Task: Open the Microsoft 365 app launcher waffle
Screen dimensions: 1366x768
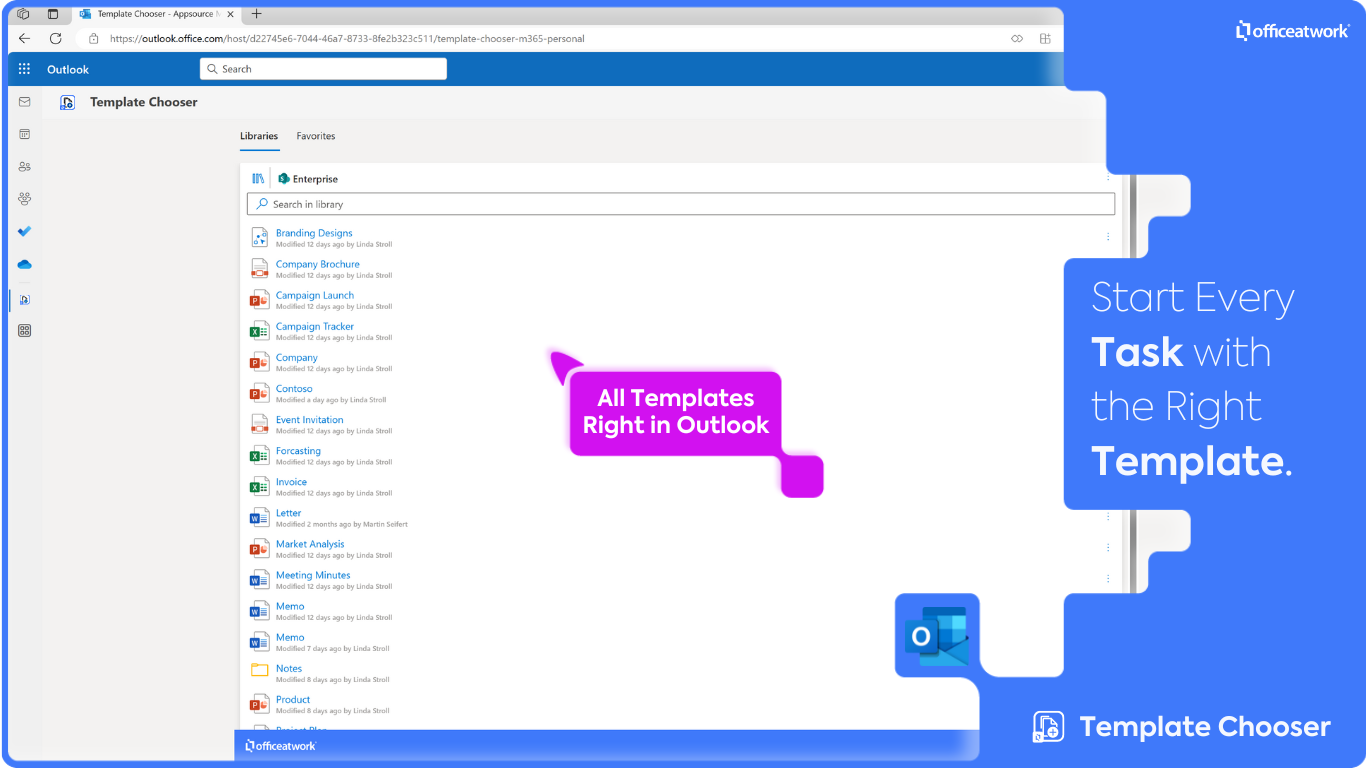Action: [x=24, y=69]
